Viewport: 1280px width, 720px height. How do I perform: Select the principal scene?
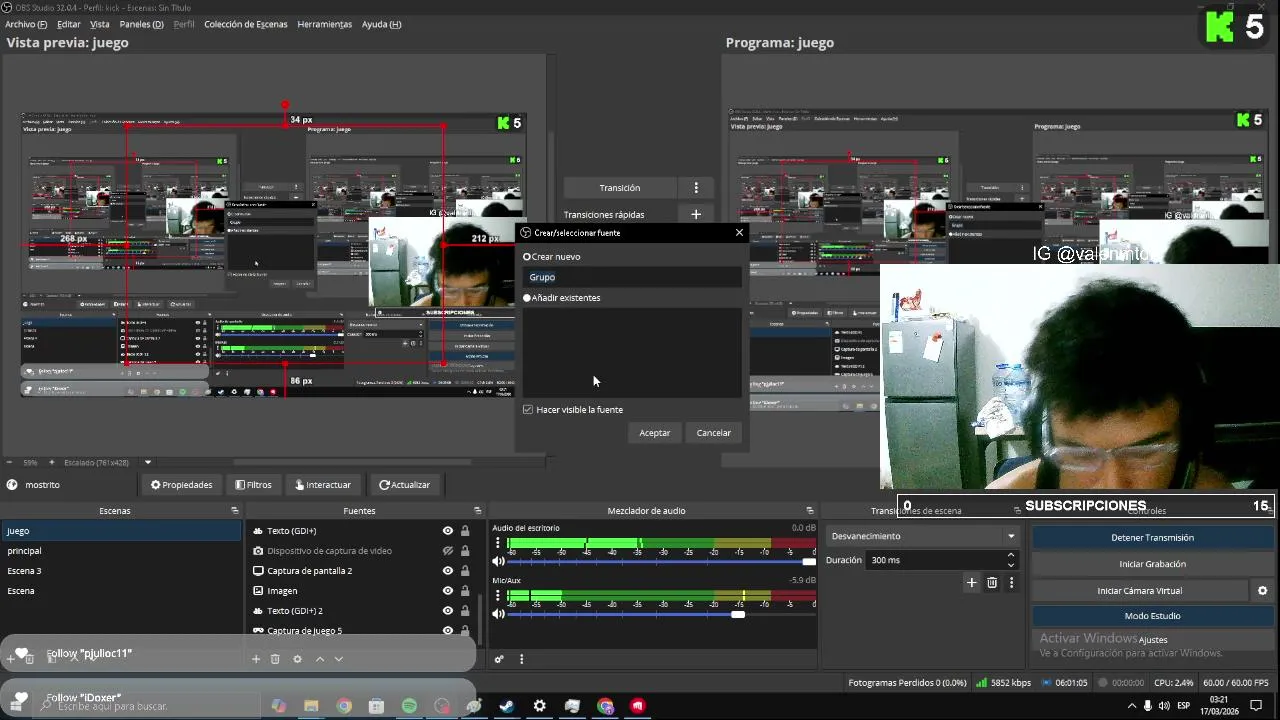[121, 551]
